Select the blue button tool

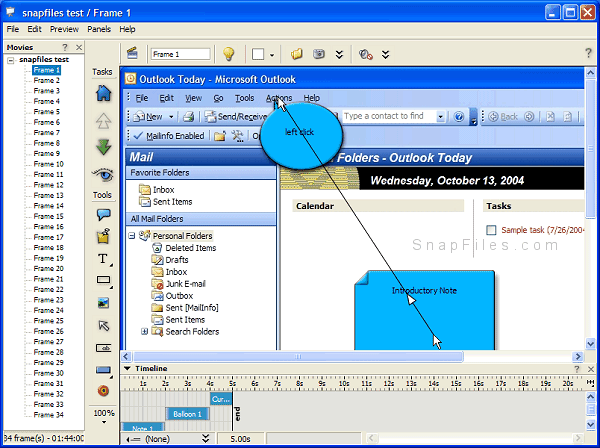pyautogui.click(x=103, y=370)
